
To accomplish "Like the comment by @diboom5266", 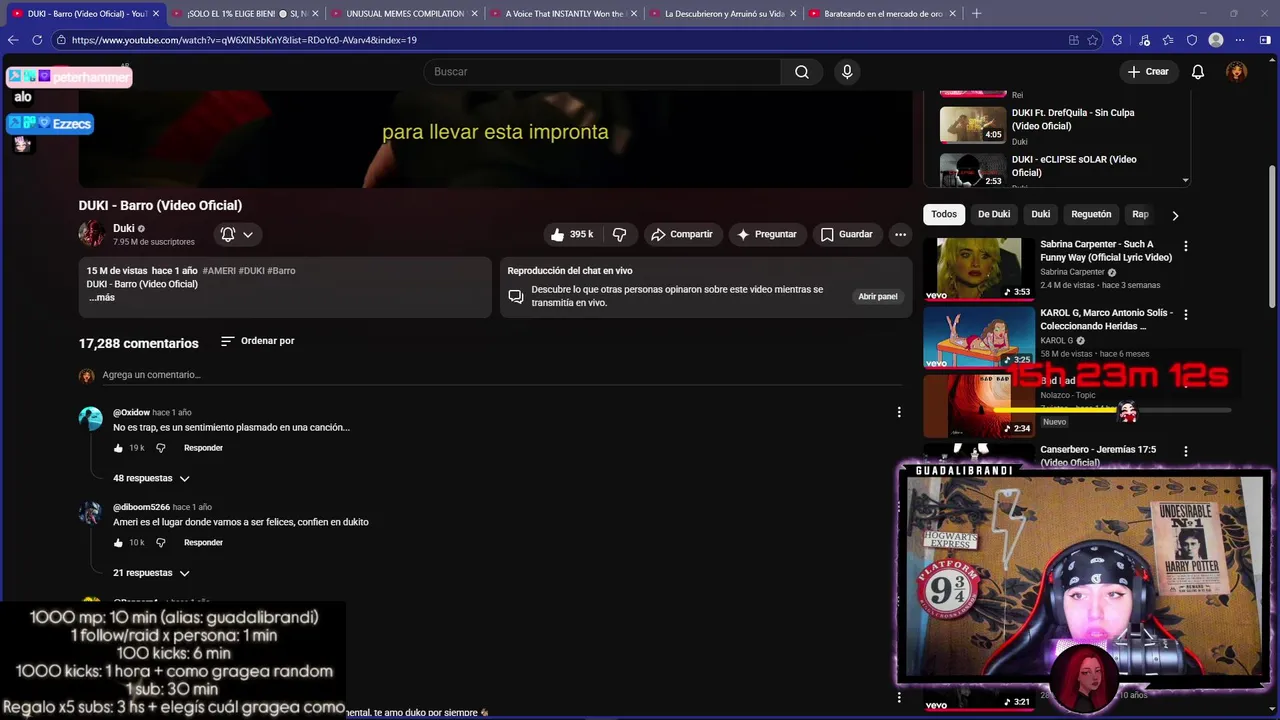I will pos(118,543).
